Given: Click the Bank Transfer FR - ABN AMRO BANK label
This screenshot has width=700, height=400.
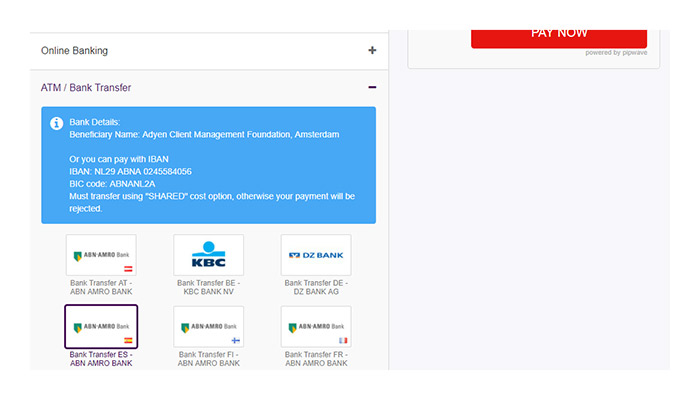Looking at the screenshot, I should pyautogui.click(x=316, y=358).
